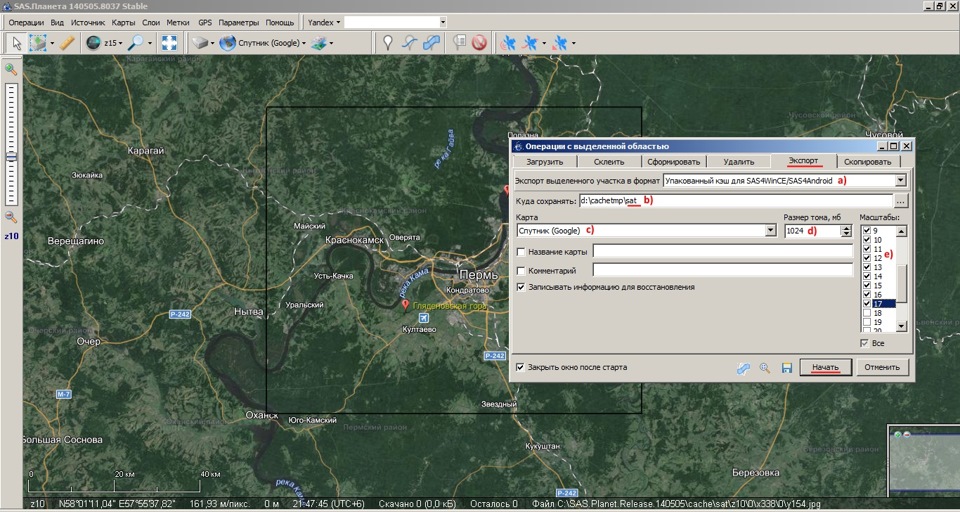The height and width of the screenshot is (512, 960).
Task: Click the browse folder ellipsis button
Action: pyautogui.click(x=901, y=201)
